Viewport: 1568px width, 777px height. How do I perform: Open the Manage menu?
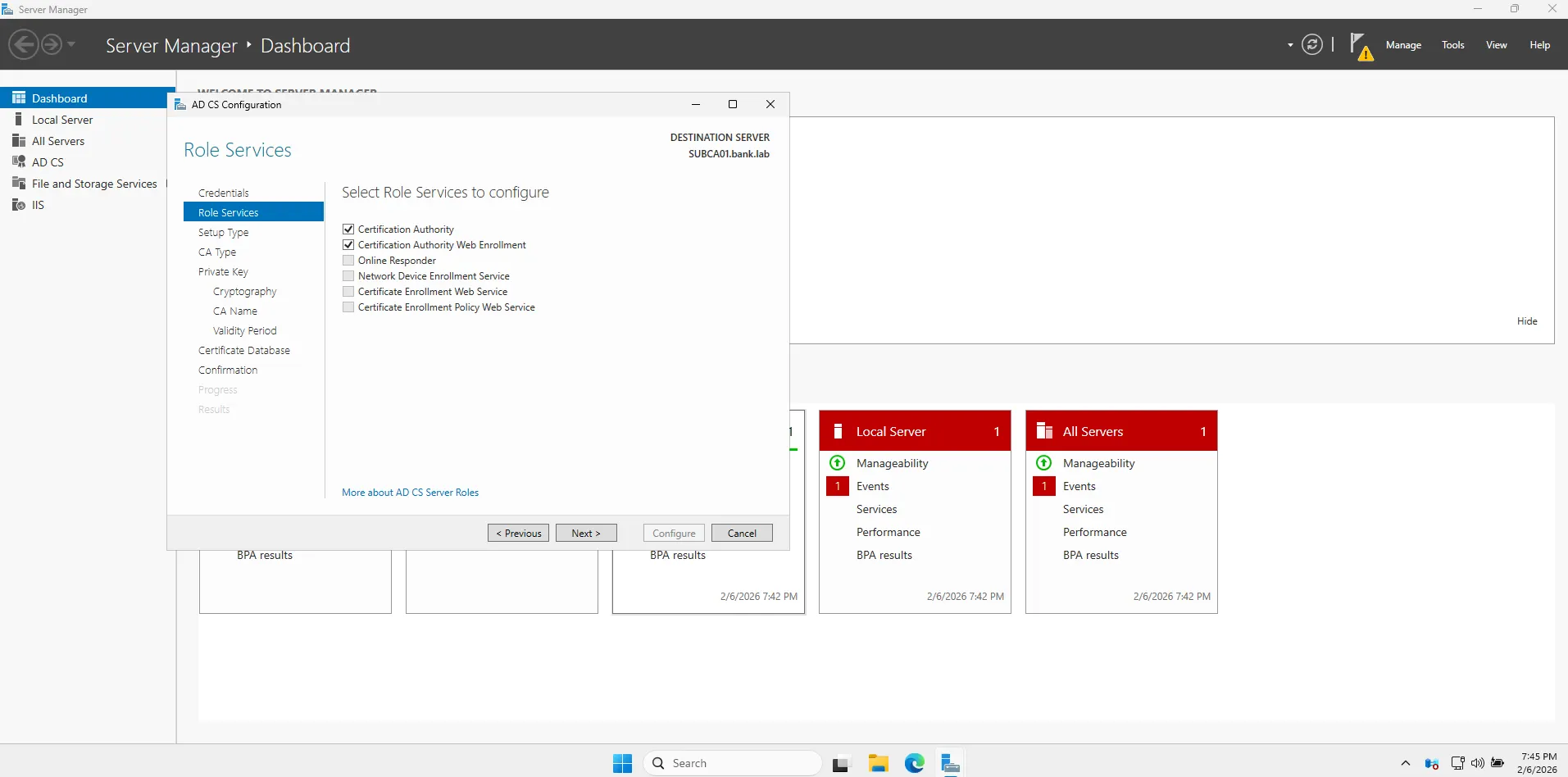[x=1403, y=45]
